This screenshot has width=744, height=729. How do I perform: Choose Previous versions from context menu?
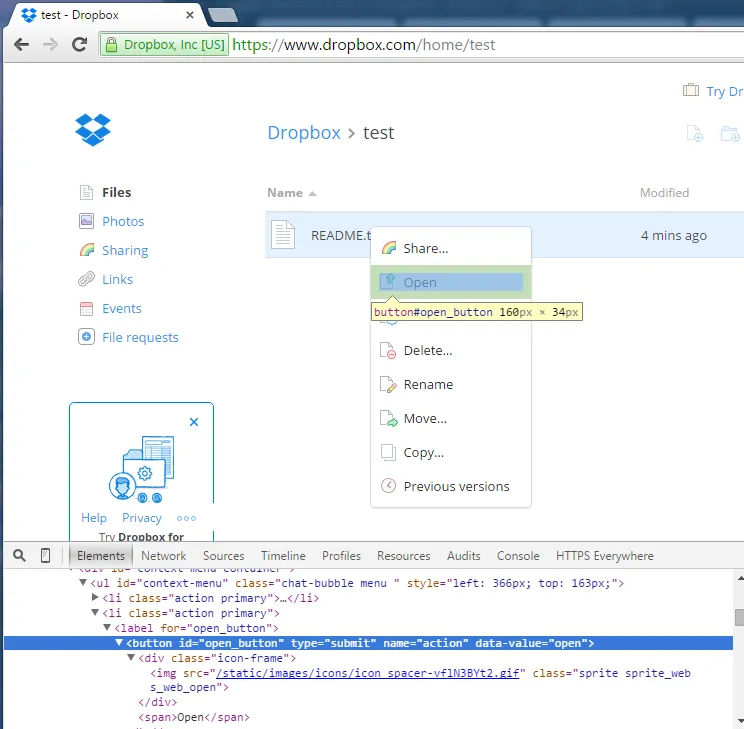click(x=451, y=486)
